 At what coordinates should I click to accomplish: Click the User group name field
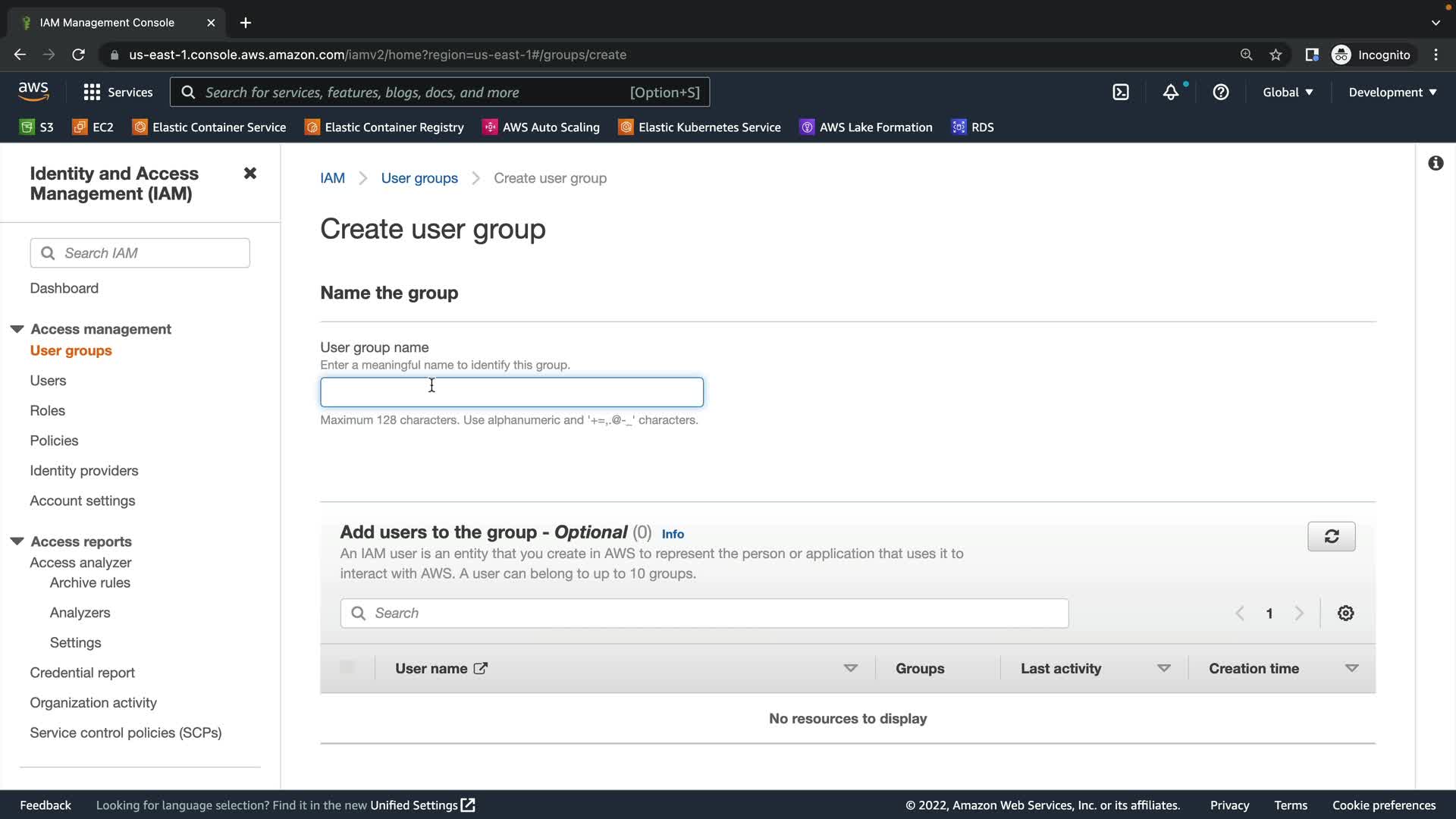click(511, 392)
